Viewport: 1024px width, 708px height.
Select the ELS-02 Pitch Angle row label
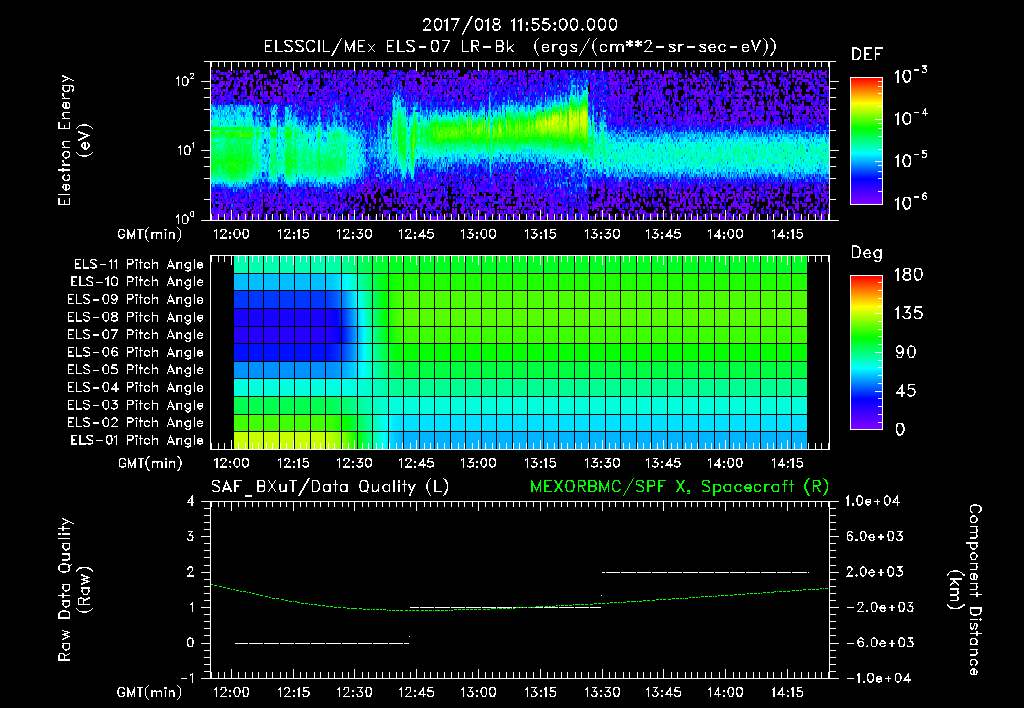click(136, 423)
